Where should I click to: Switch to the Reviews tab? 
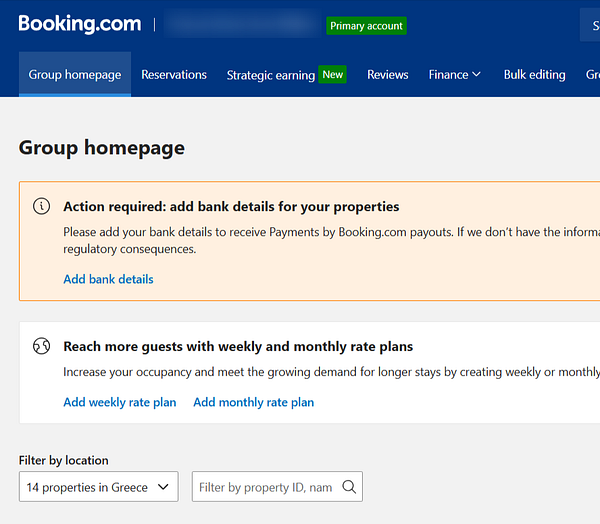[388, 75]
